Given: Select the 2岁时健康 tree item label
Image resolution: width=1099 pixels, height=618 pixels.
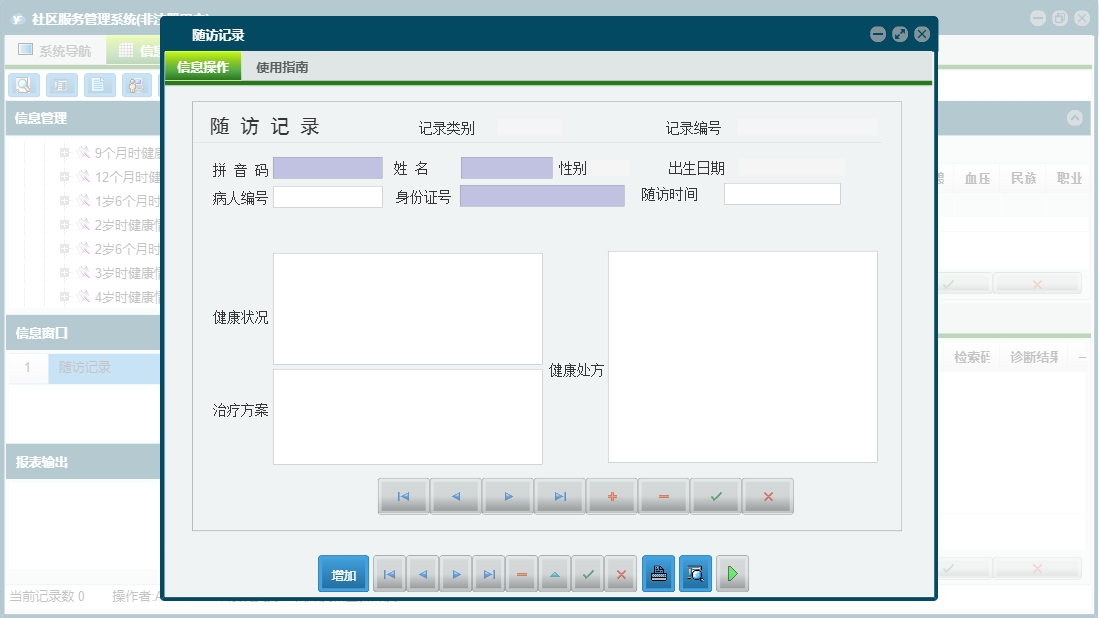Looking at the screenshot, I should coord(128,225).
